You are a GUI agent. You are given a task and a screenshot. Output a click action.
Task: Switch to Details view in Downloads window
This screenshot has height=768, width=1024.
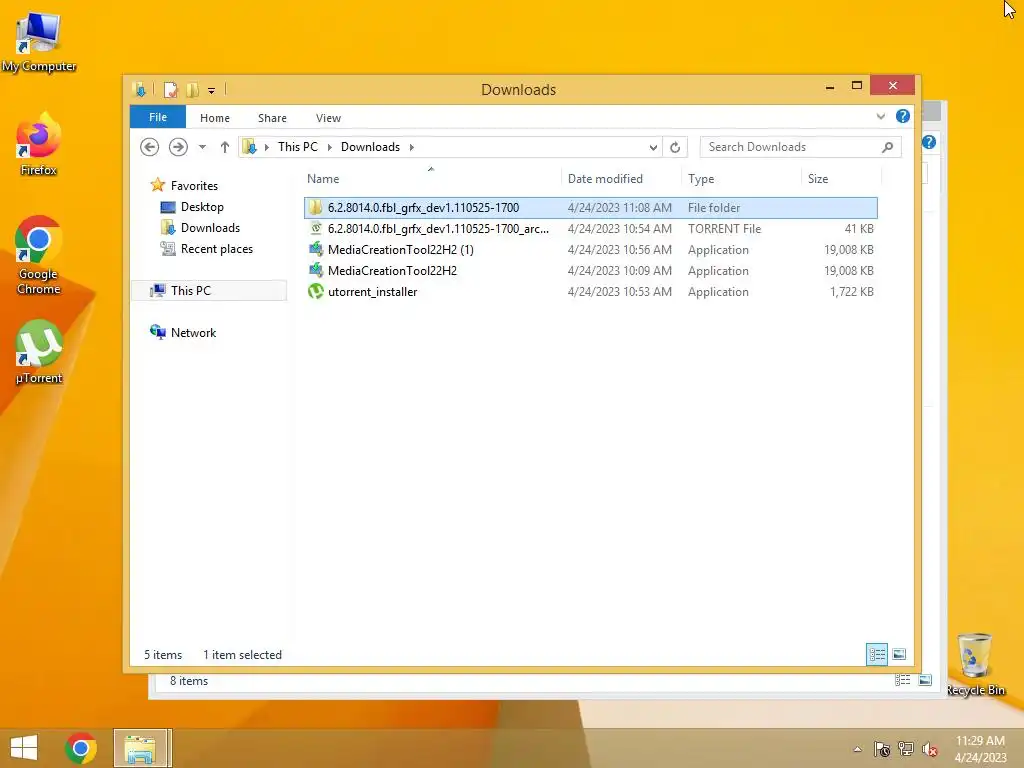(x=877, y=654)
